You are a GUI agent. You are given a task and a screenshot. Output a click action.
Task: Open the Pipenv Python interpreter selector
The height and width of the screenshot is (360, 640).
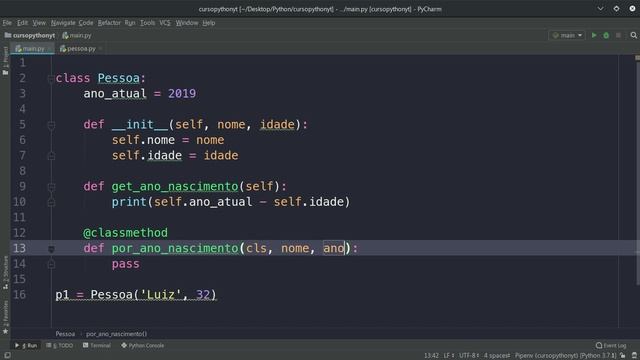point(565,356)
